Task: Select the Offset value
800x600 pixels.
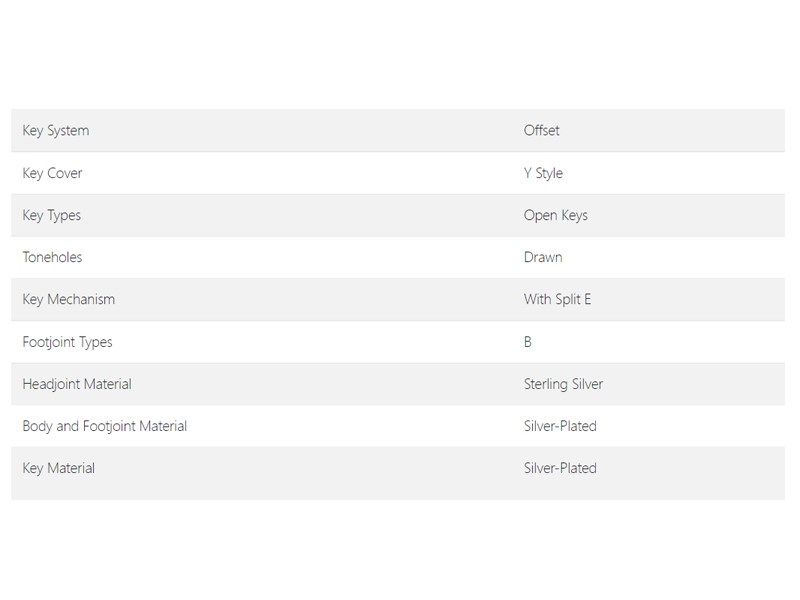Action: (541, 131)
